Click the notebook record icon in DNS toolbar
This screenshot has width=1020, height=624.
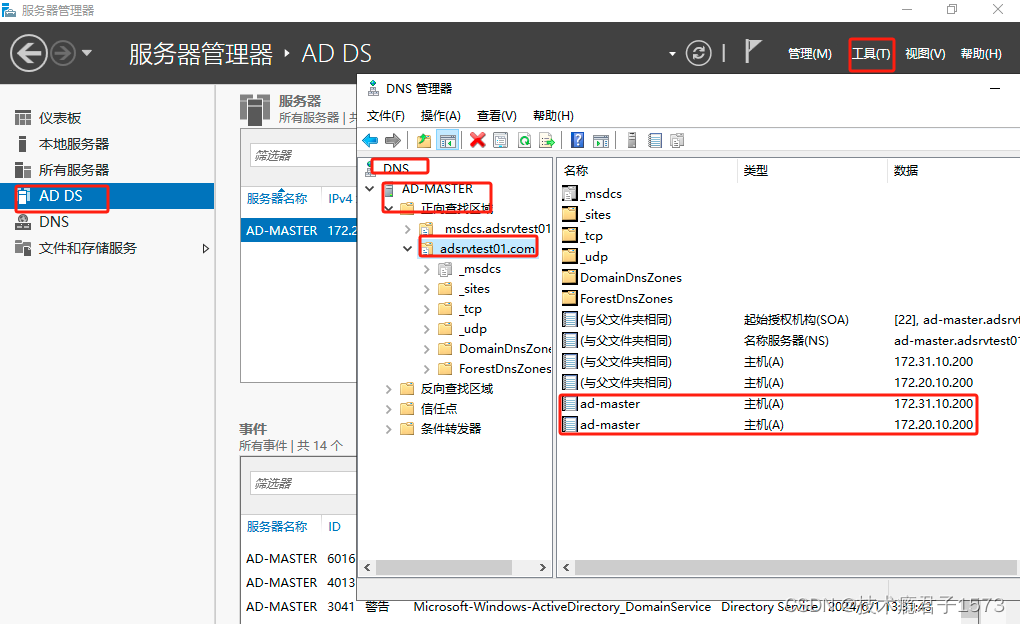coord(655,140)
